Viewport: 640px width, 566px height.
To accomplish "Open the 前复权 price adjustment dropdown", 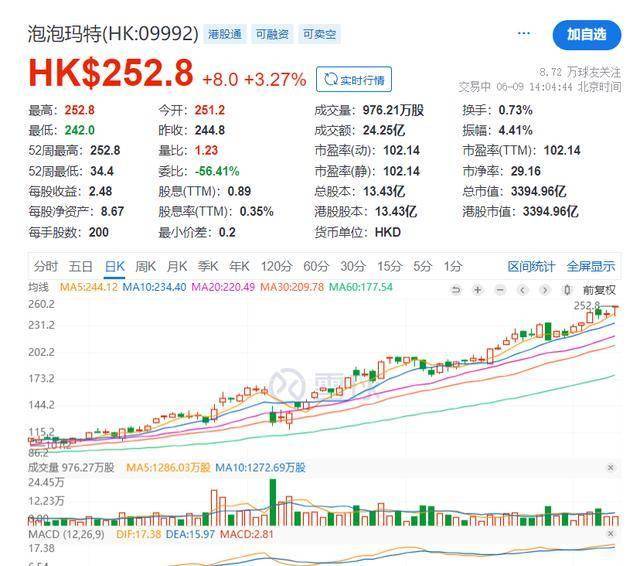I will click(x=599, y=290).
